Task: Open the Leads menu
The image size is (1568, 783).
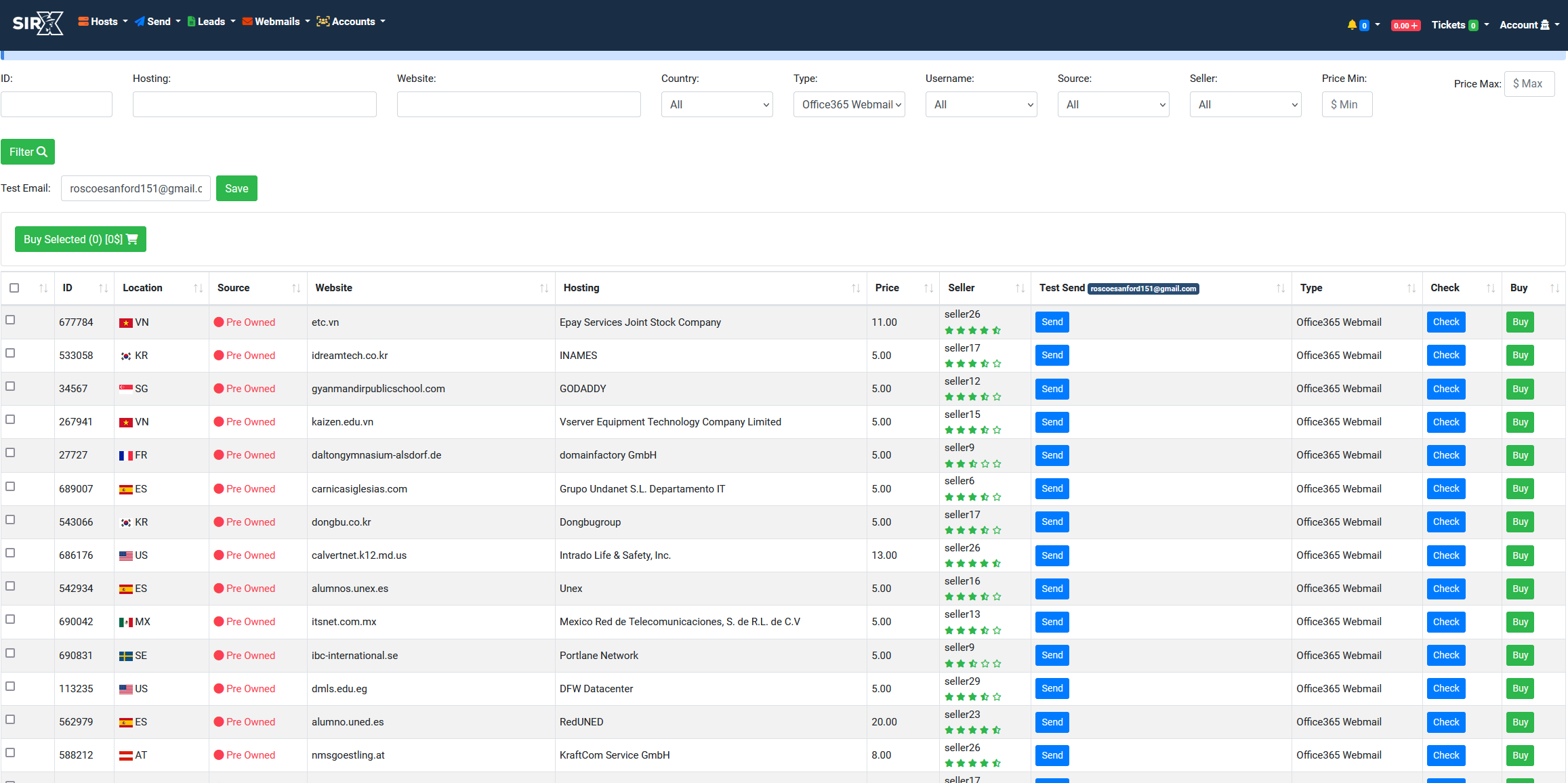Action: click(x=211, y=22)
